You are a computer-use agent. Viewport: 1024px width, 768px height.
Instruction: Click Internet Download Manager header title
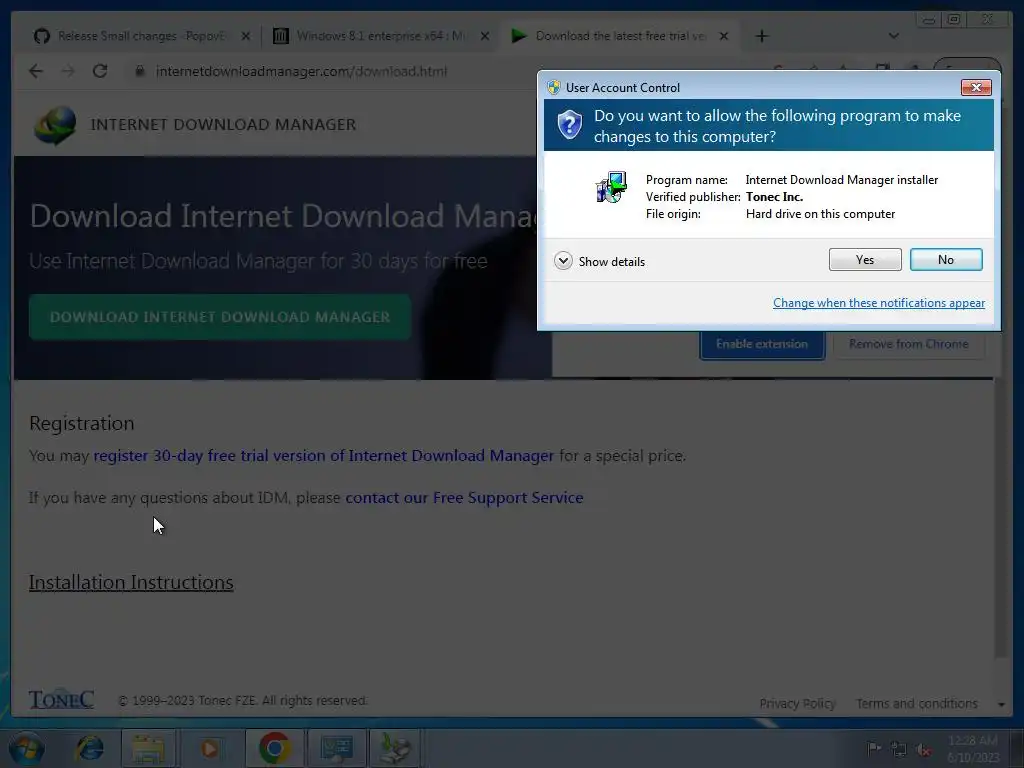click(223, 125)
